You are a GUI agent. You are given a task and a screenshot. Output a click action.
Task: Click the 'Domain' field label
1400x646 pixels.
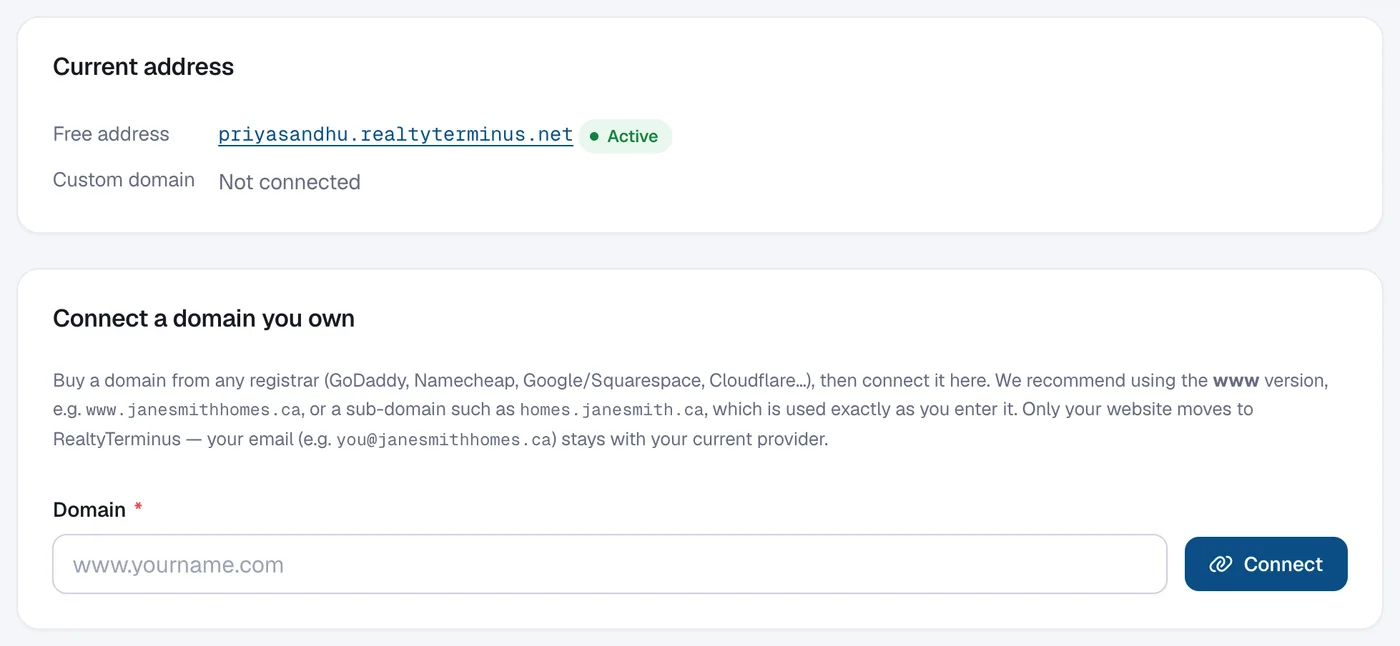(89, 509)
